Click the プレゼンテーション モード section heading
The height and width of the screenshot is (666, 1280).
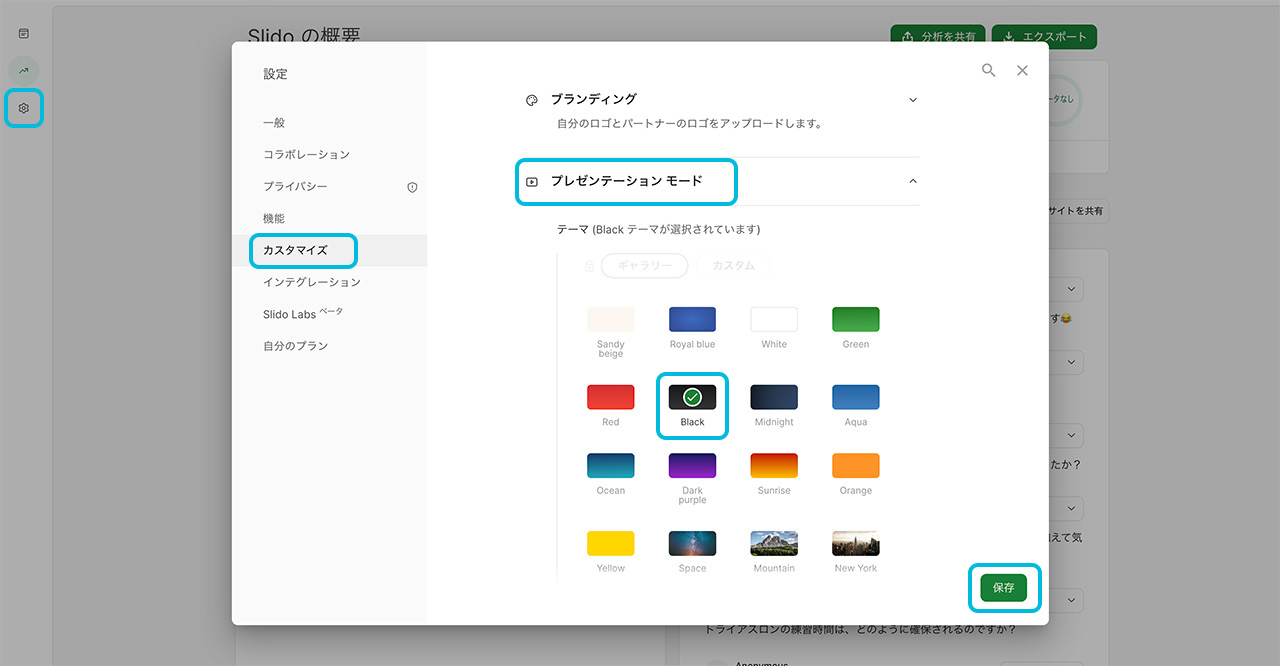pos(627,182)
